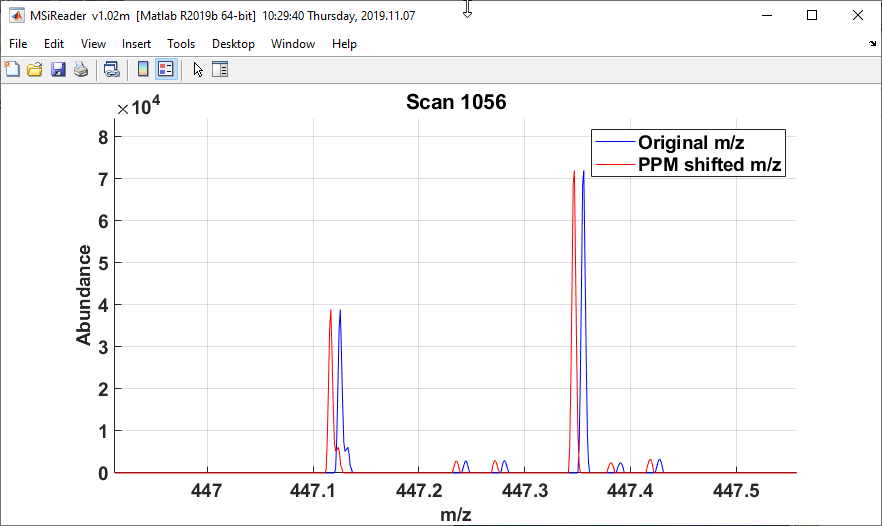Open the File menu

click(x=18, y=44)
